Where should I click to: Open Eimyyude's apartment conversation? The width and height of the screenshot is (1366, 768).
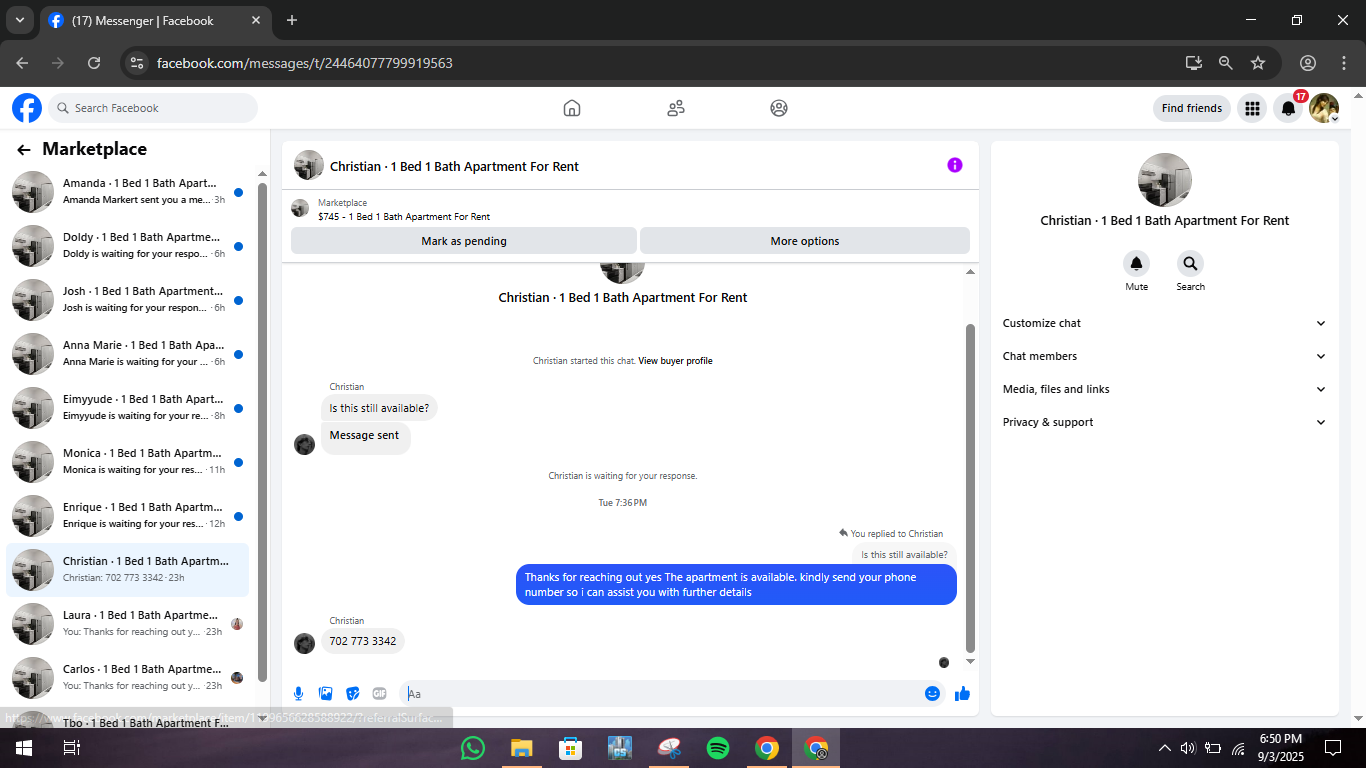pyautogui.click(x=128, y=408)
